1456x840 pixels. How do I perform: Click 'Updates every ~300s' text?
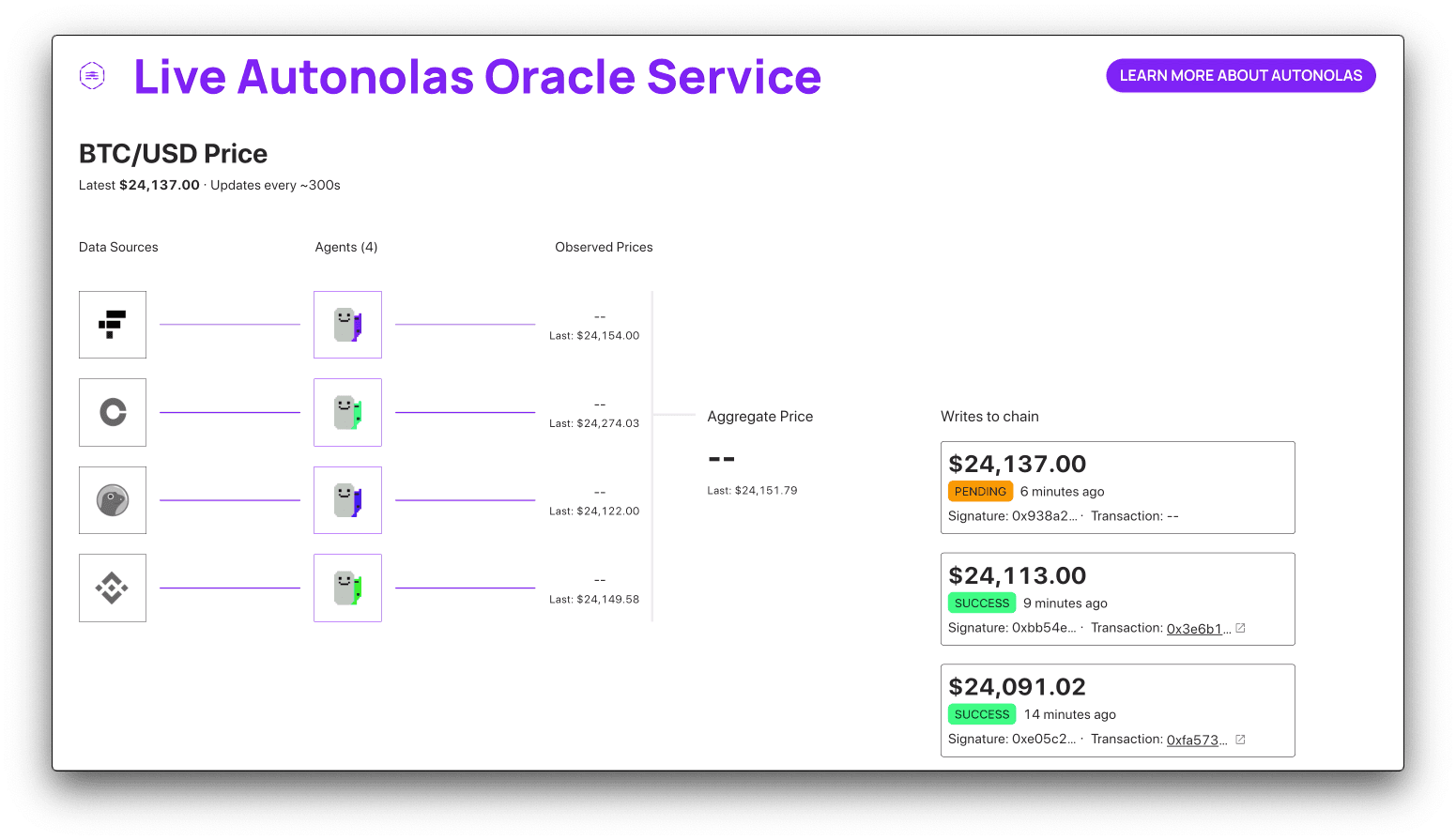pos(275,185)
